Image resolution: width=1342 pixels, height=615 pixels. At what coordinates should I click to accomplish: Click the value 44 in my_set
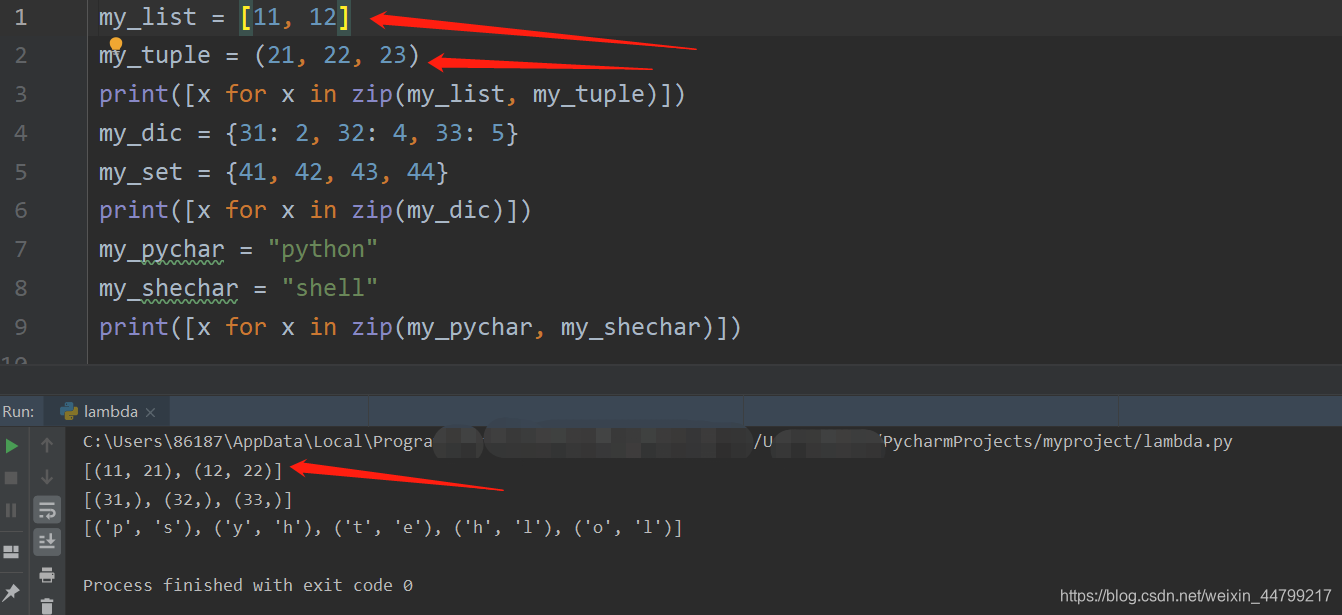coord(421,172)
